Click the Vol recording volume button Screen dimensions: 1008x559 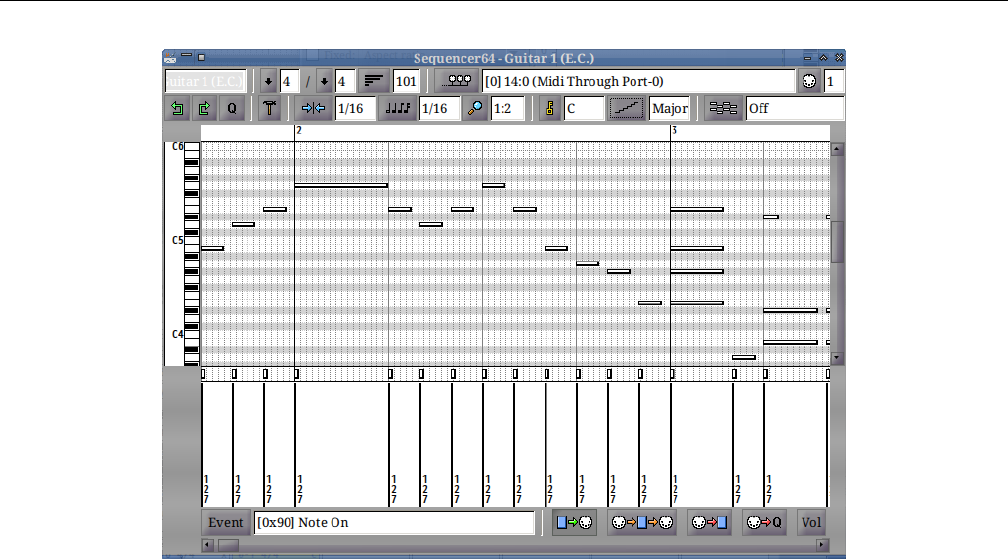coord(811,522)
